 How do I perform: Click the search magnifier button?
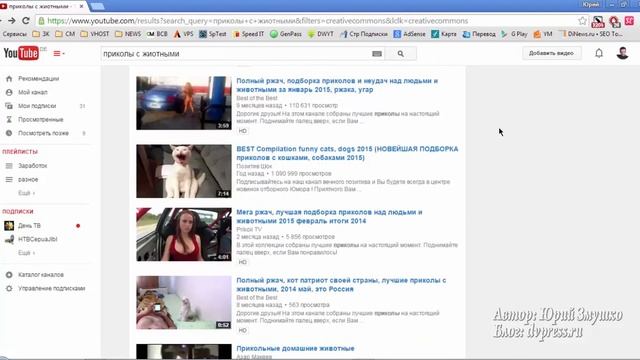(400, 53)
